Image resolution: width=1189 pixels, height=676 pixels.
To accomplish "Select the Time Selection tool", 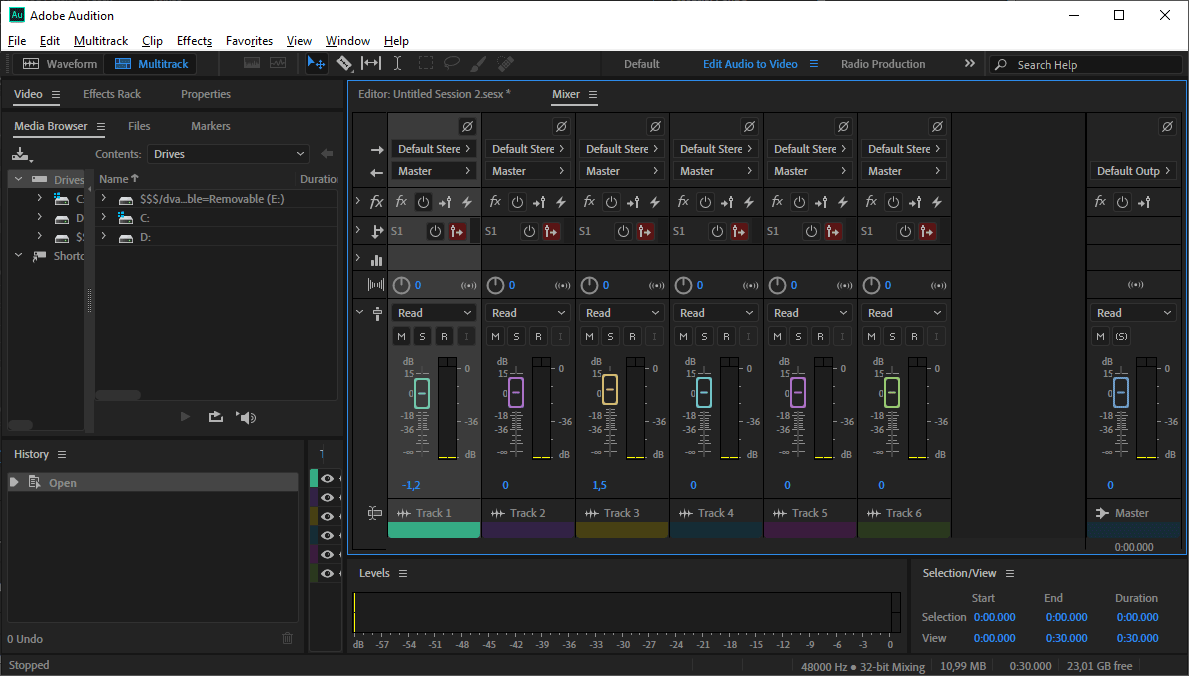I will click(x=397, y=64).
